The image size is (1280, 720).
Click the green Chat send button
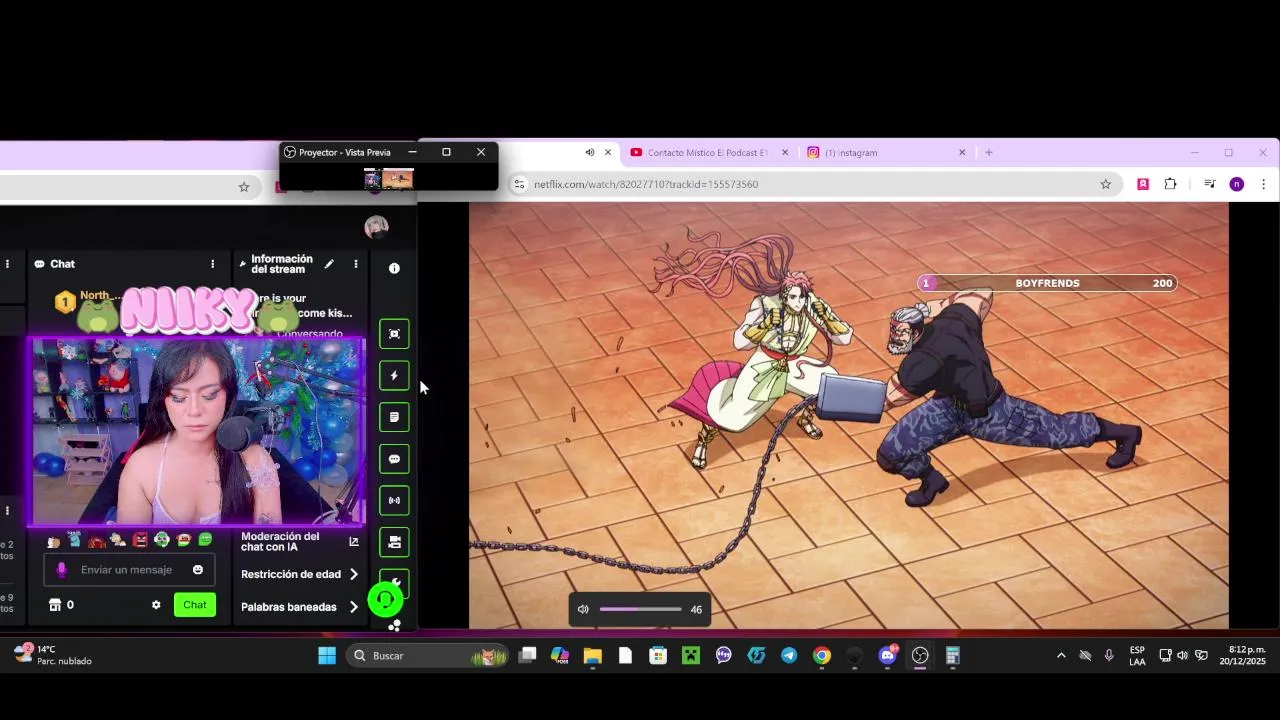pyautogui.click(x=195, y=605)
